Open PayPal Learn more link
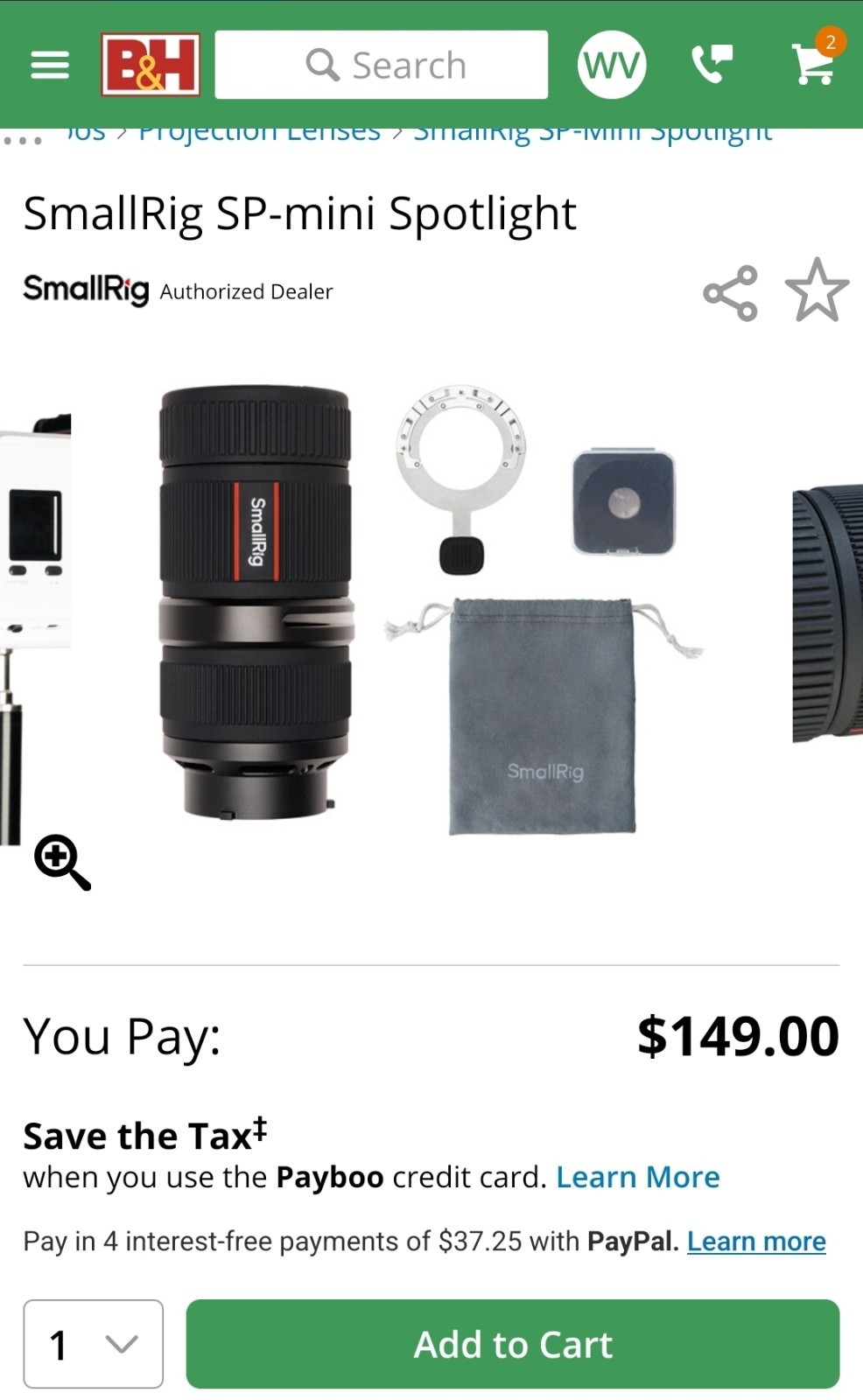Viewport: 863px width, 1400px height. click(x=756, y=1241)
